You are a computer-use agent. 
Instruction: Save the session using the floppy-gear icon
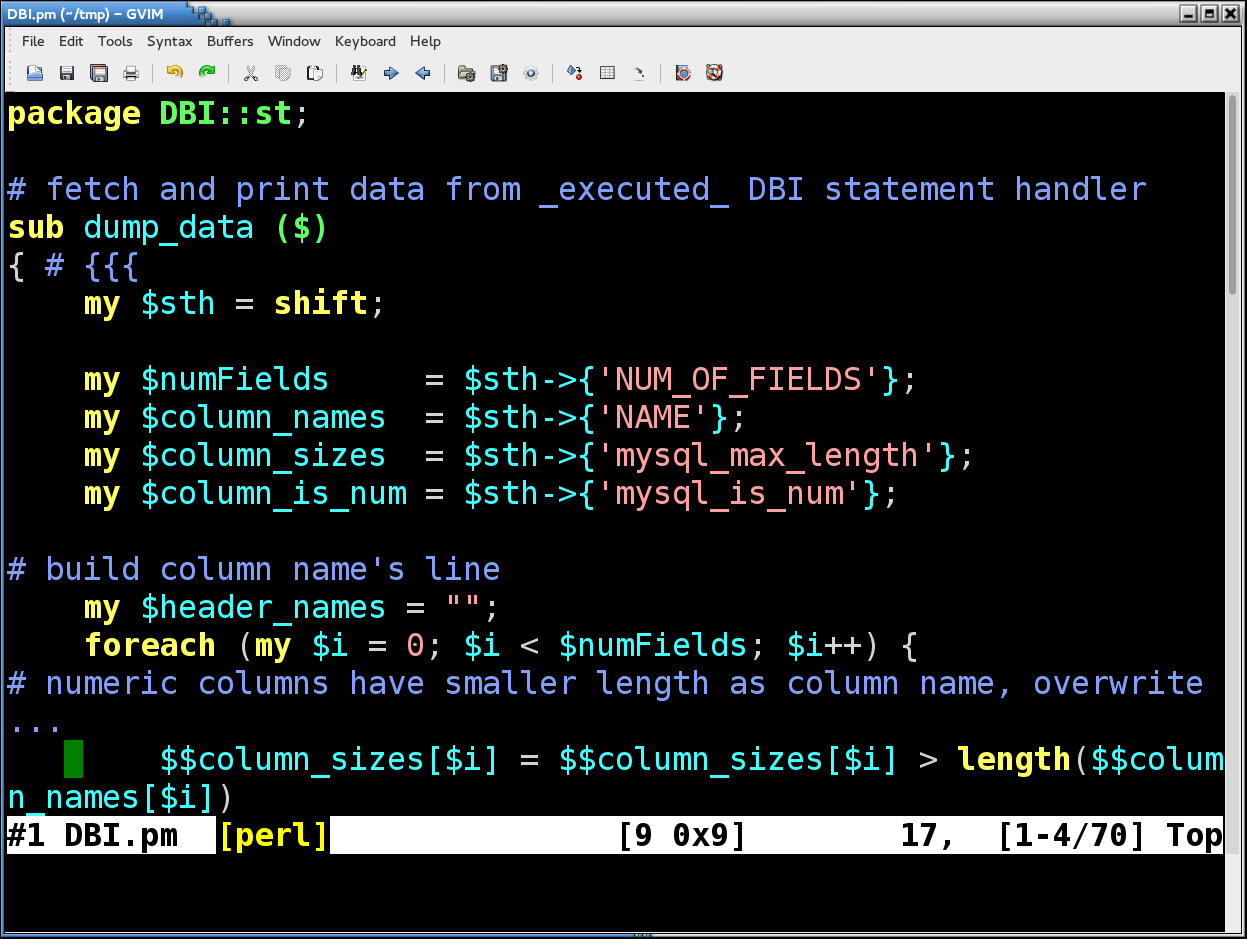499,73
